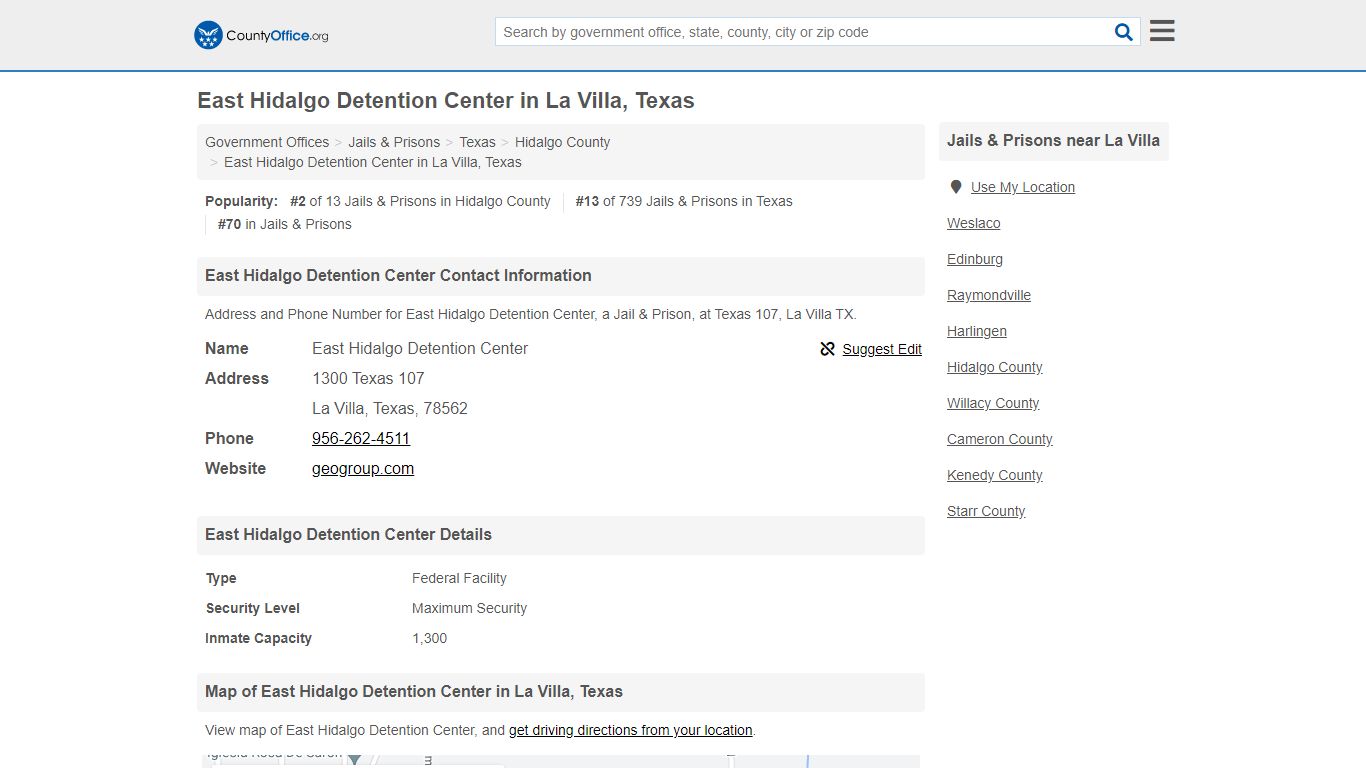
Task: Click Jails & Prisons near La Villa heading
Action: pos(1054,141)
